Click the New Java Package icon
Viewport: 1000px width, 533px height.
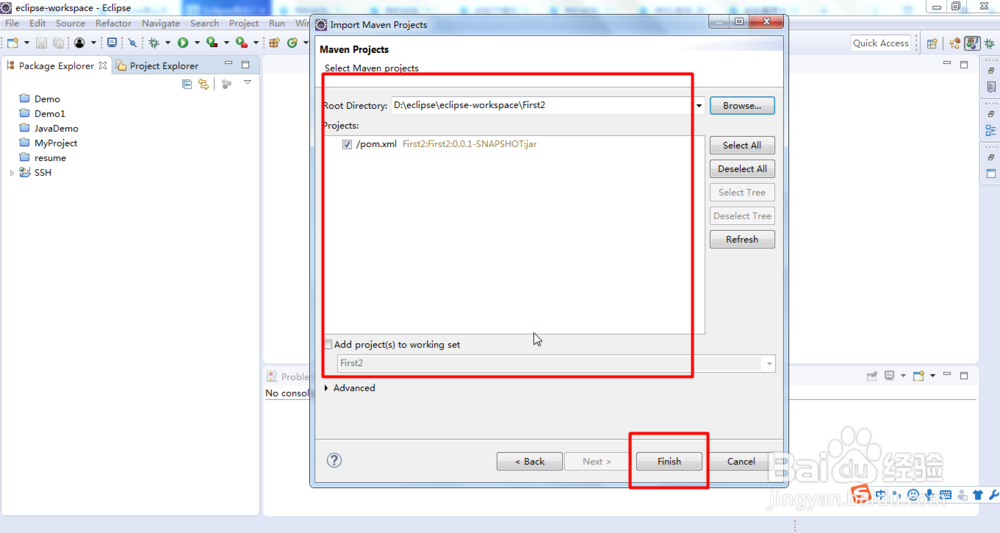click(x=274, y=43)
